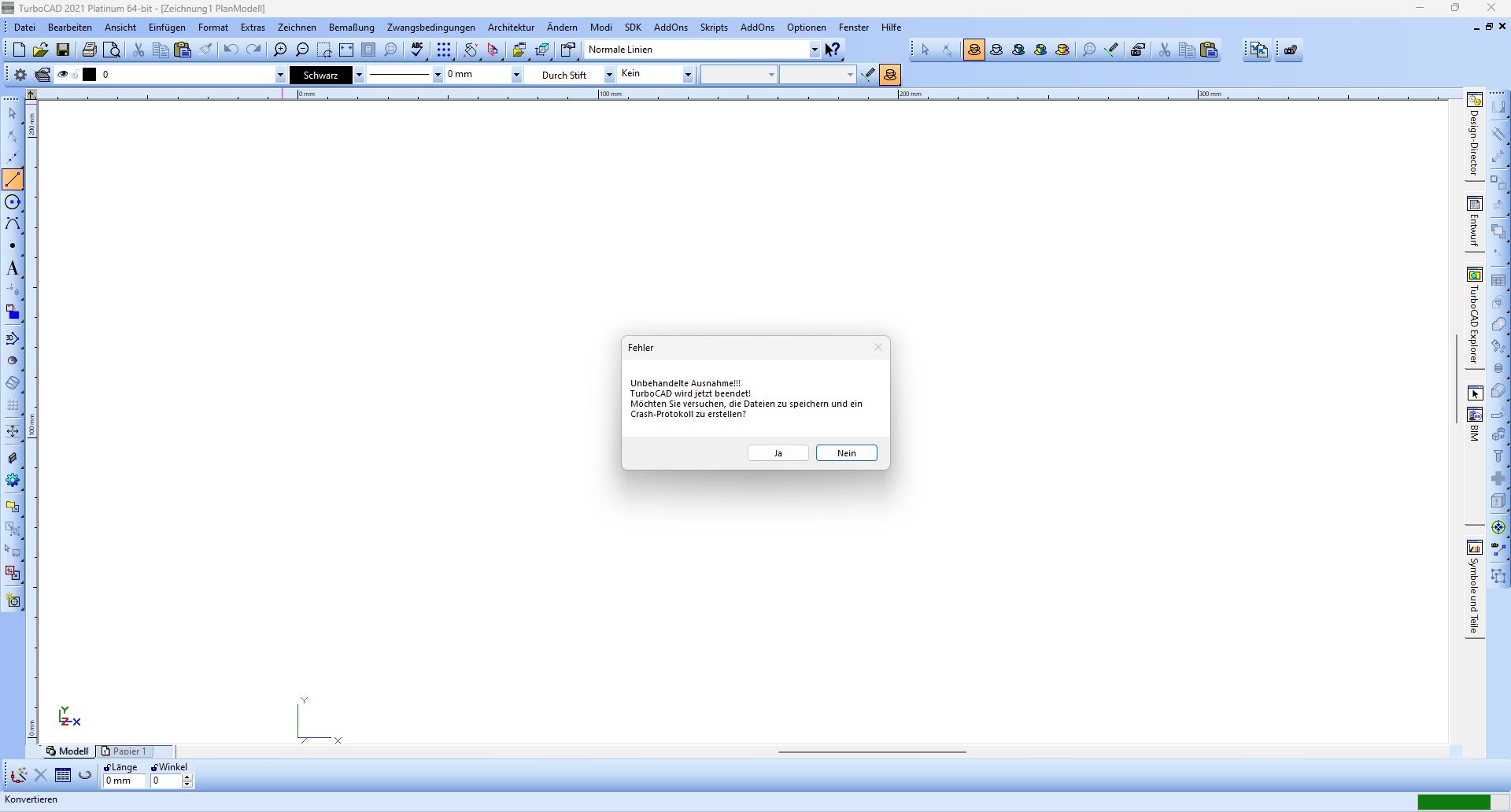Viewport: 1511px width, 812px height.
Task: Click Nein in the Fehler dialog
Action: click(847, 453)
